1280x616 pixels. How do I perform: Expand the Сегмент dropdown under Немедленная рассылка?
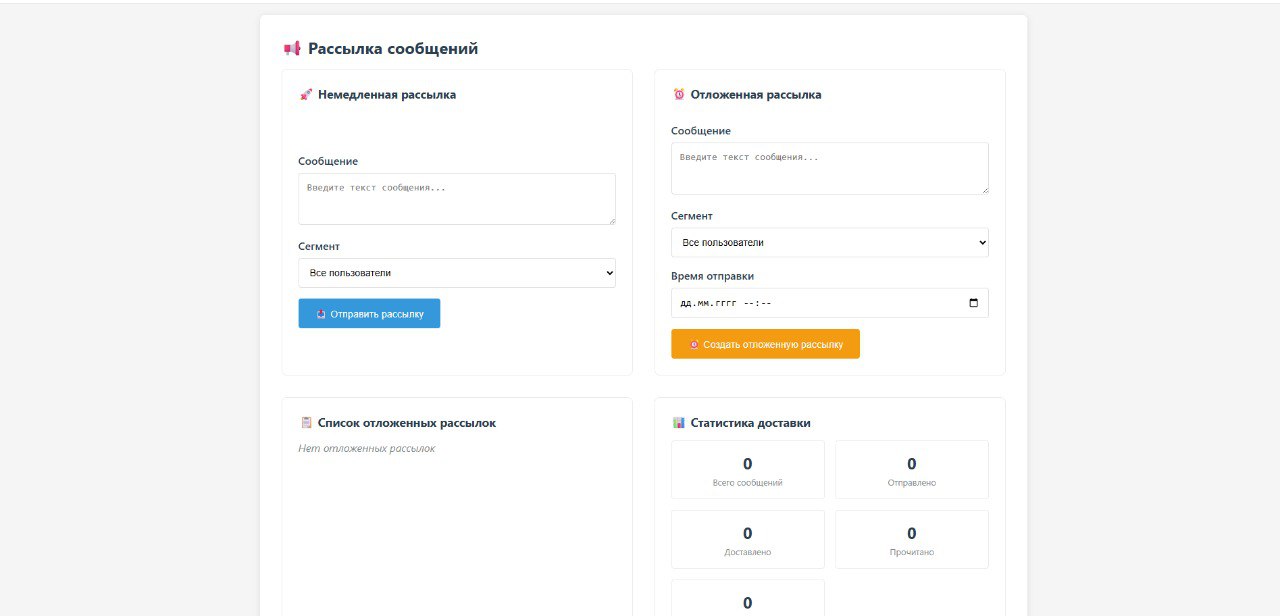coord(457,273)
